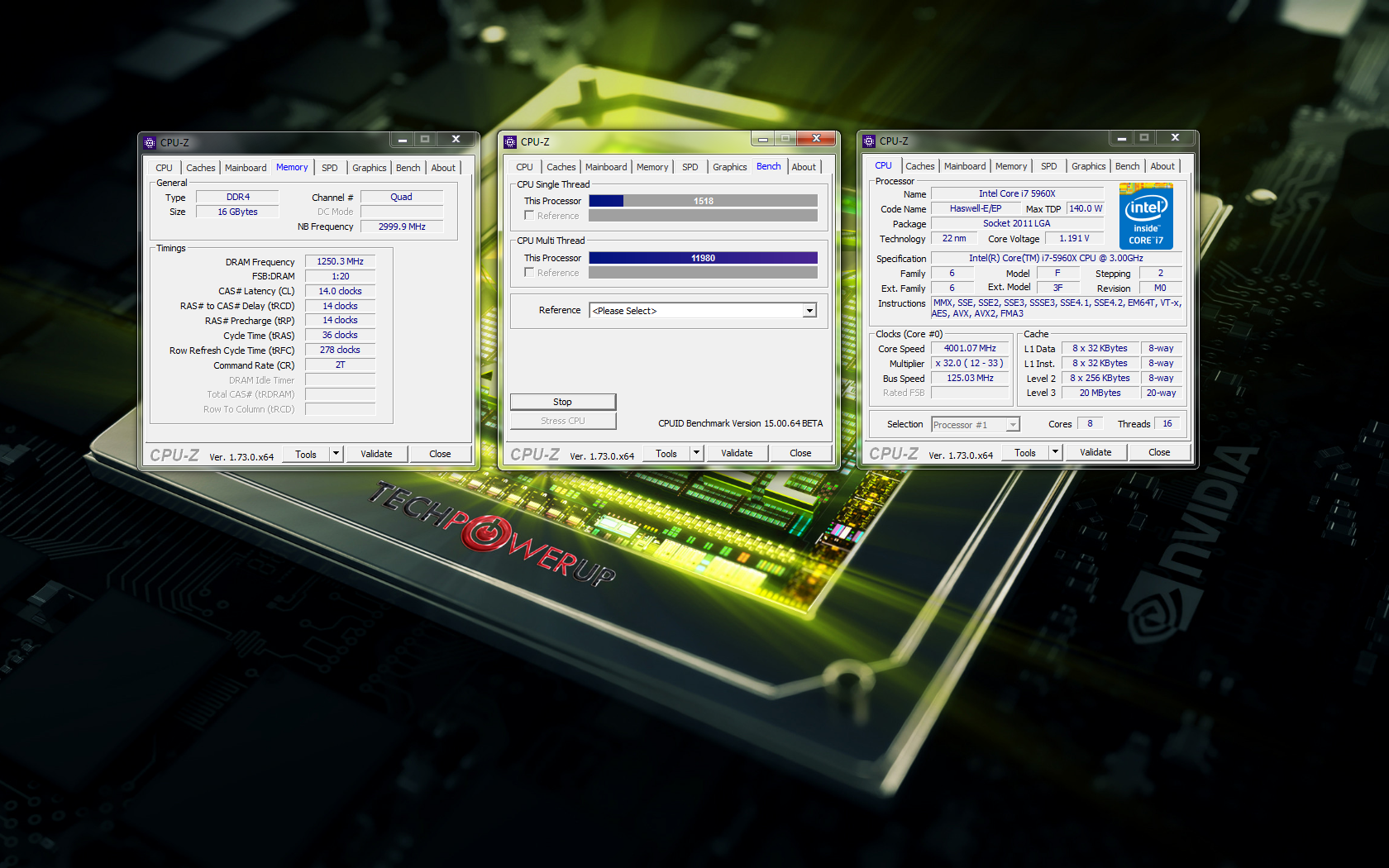Close the Memory window via title bar X
1389x868 pixels.
[456, 139]
